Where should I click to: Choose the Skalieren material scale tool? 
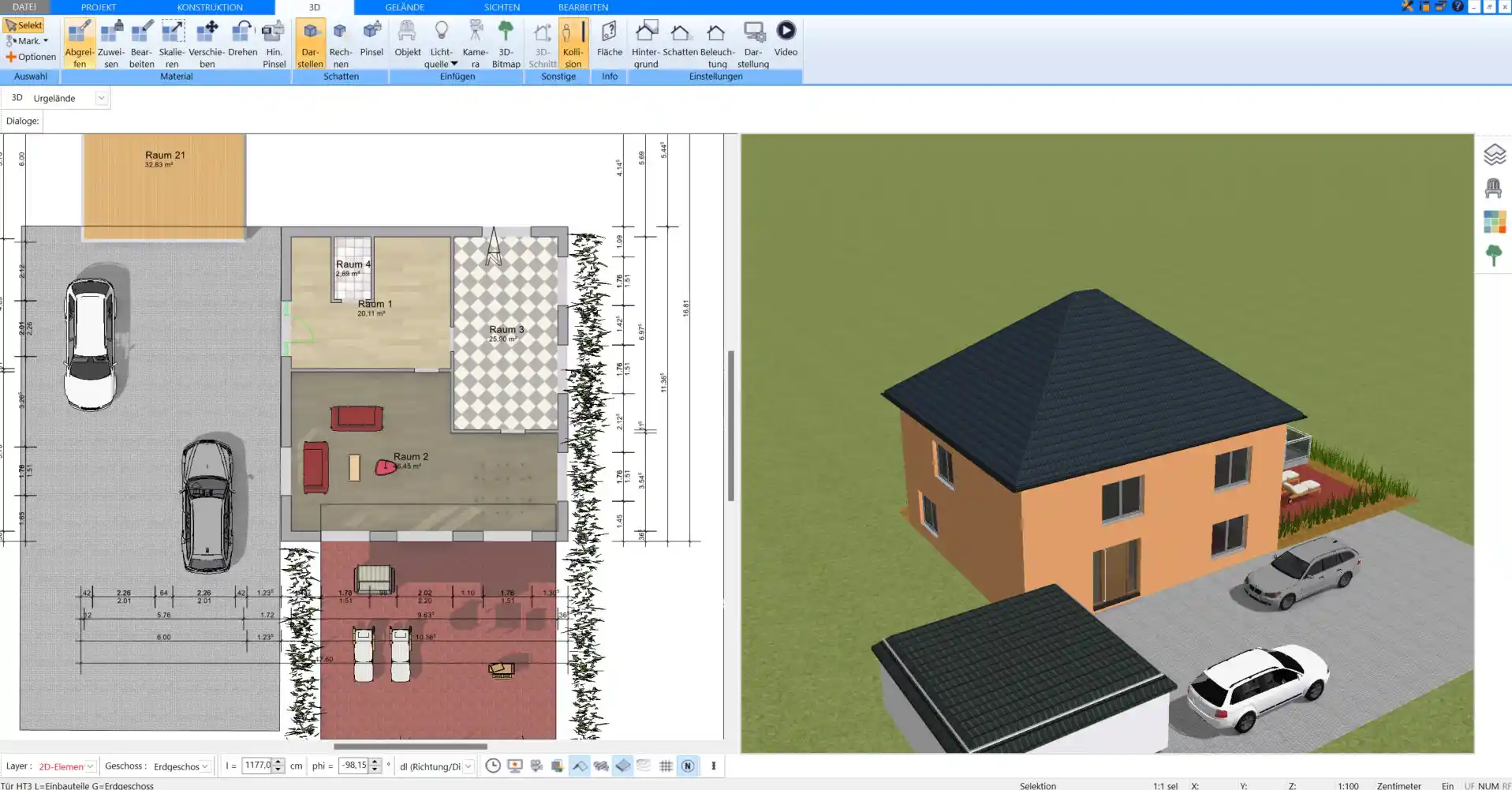point(172,44)
